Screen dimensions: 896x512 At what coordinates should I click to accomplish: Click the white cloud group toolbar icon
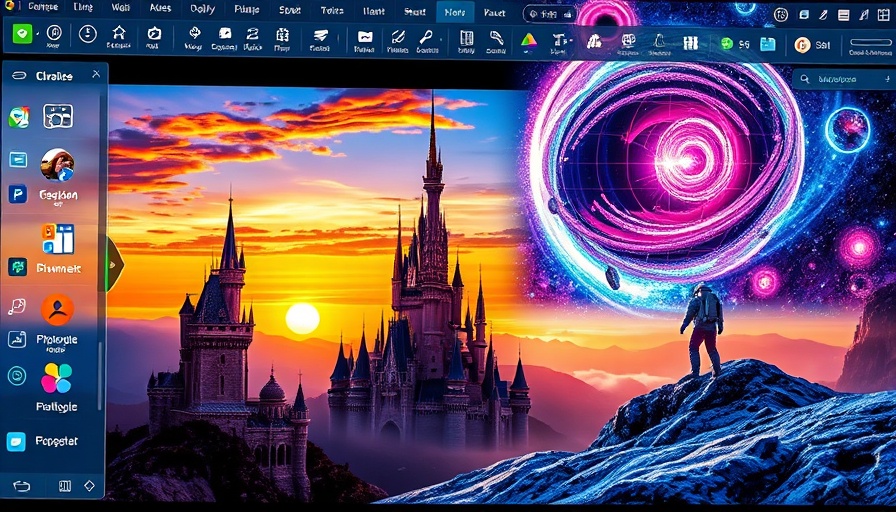point(594,41)
